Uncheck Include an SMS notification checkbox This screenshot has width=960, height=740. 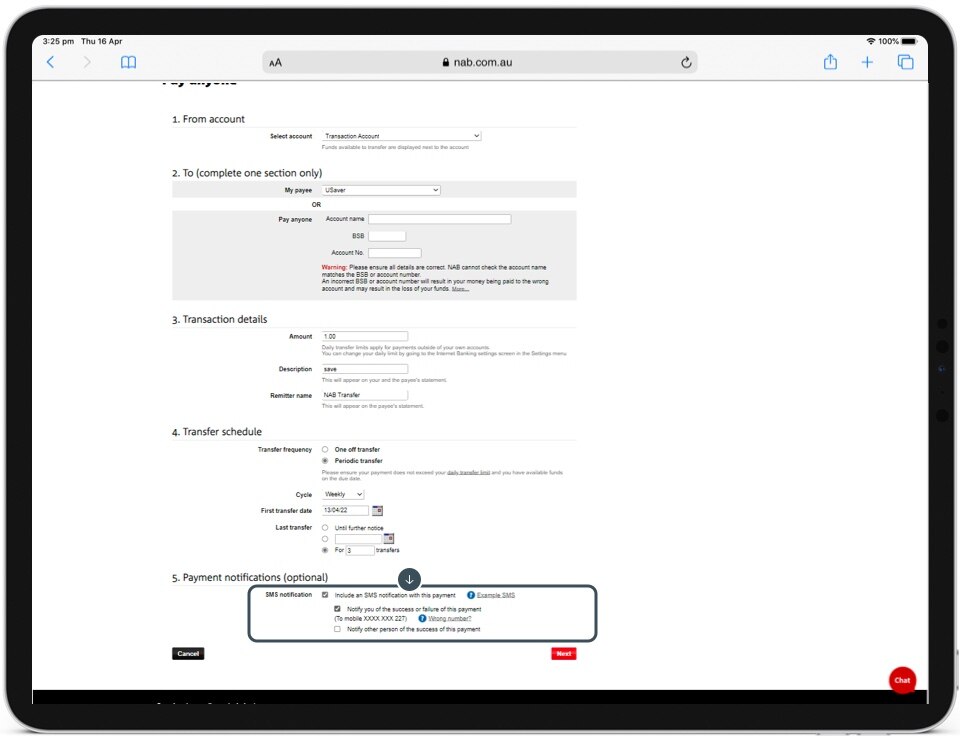(325, 595)
